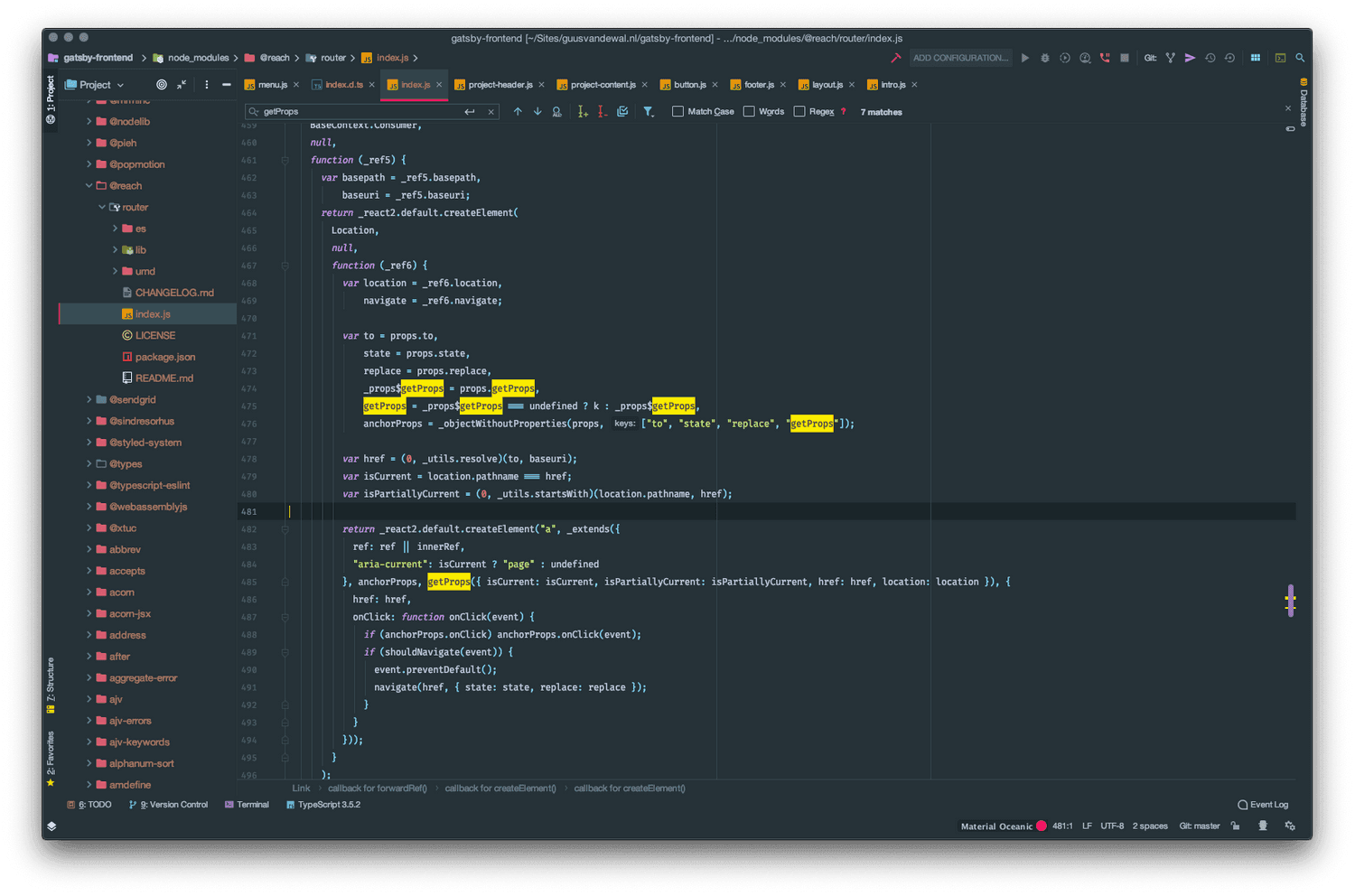Expand the es folder under router
The width and height of the screenshot is (1355, 896).
click(x=115, y=228)
